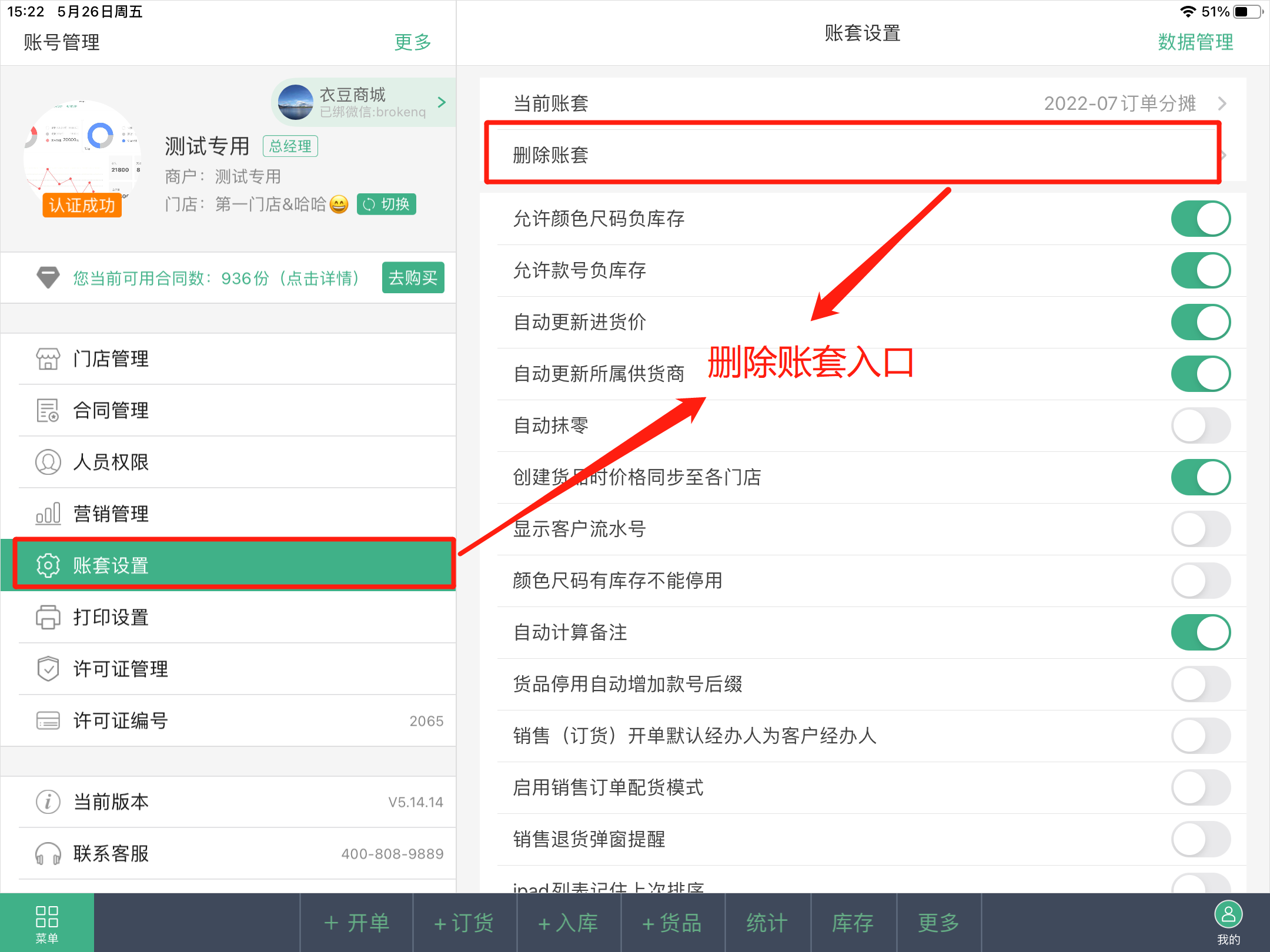Viewport: 1270px width, 952px height.
Task: Enable 货品停用自动增加款号后缀 switch
Action: (1201, 684)
